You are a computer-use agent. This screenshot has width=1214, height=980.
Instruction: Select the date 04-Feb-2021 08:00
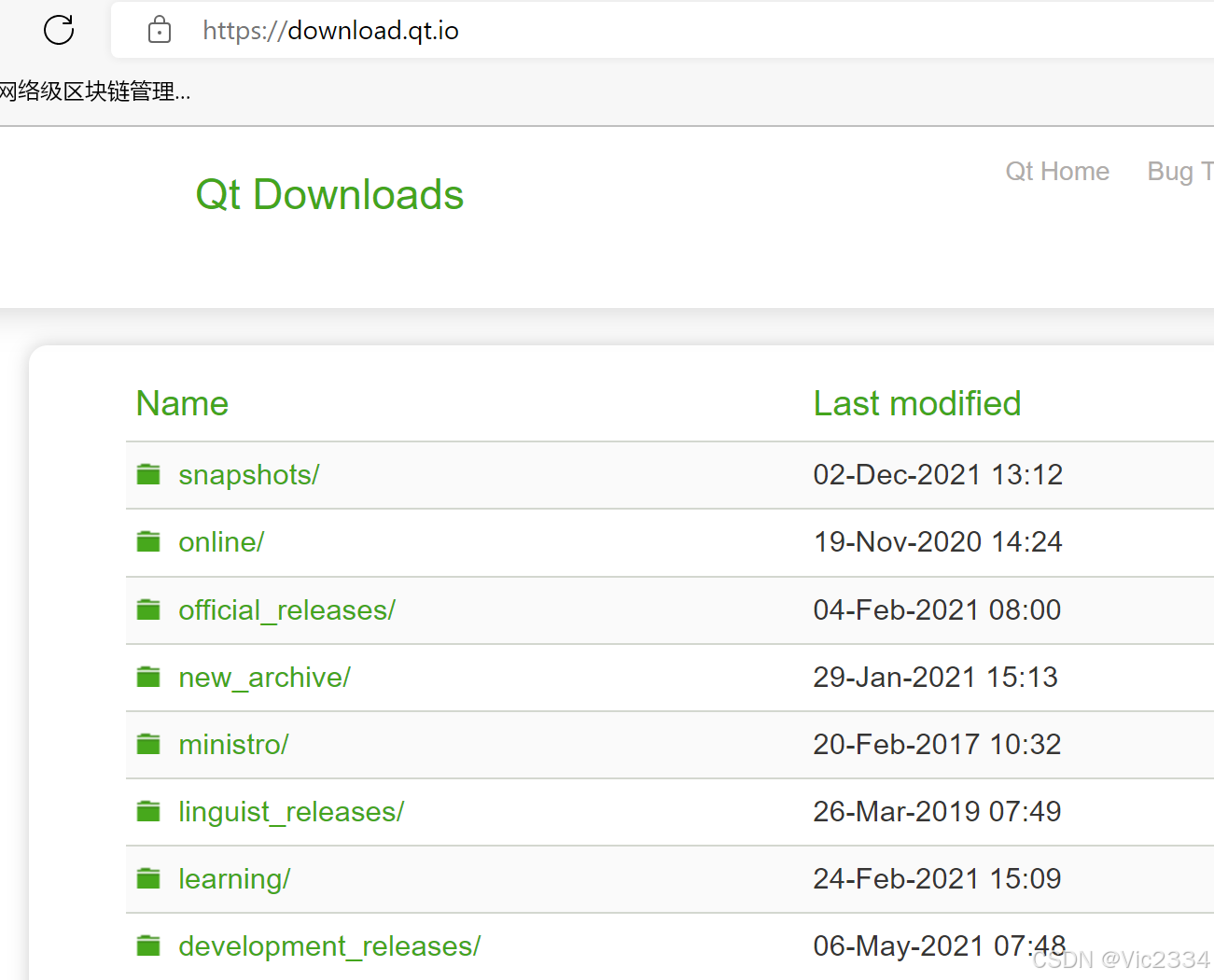point(937,610)
